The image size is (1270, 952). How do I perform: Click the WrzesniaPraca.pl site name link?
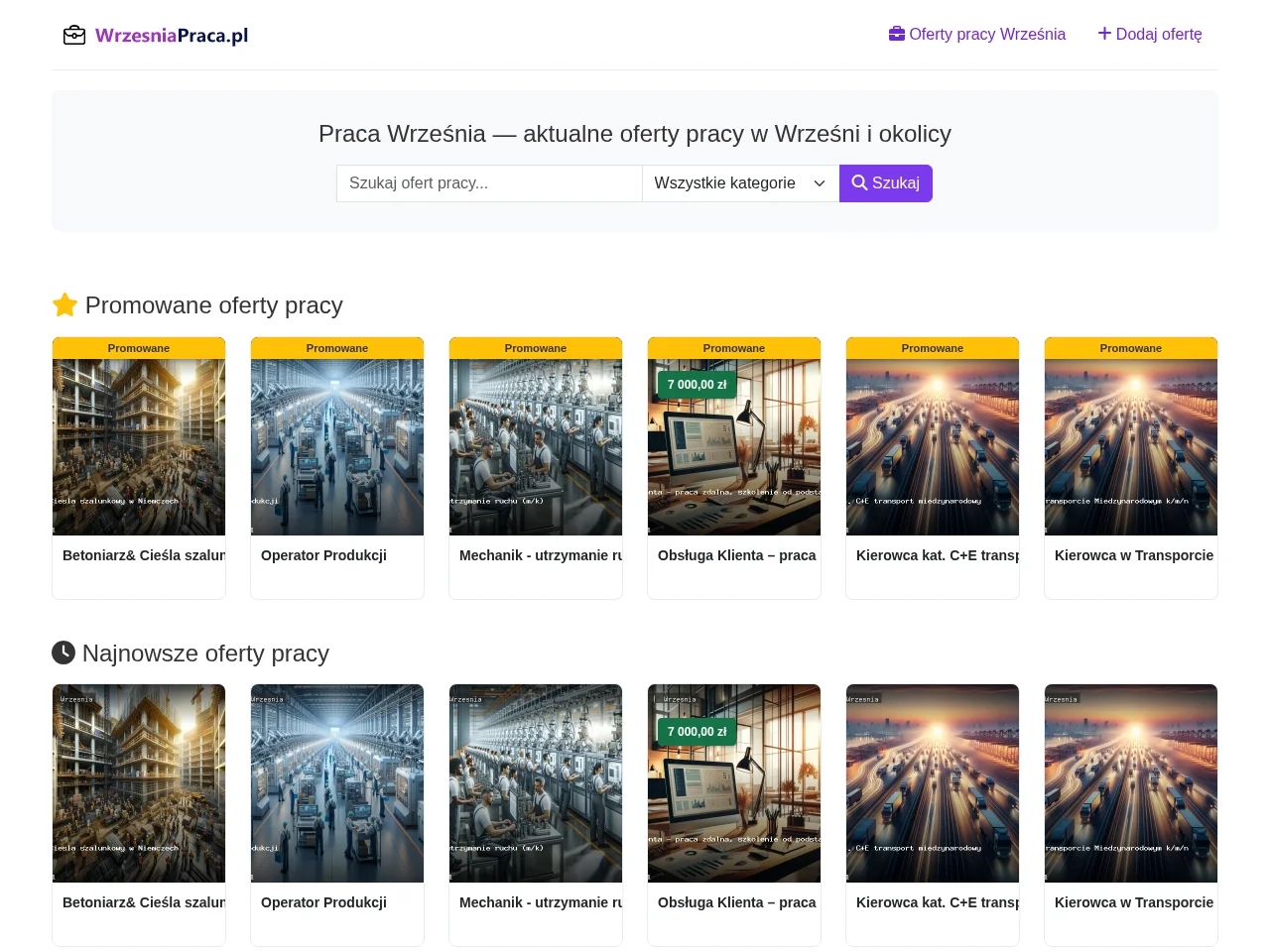click(172, 36)
